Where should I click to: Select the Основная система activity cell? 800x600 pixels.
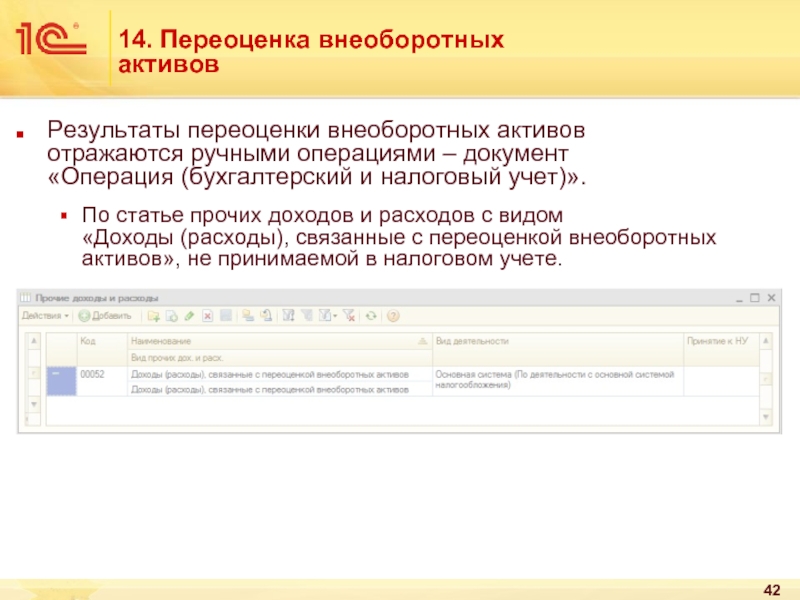coord(558,381)
